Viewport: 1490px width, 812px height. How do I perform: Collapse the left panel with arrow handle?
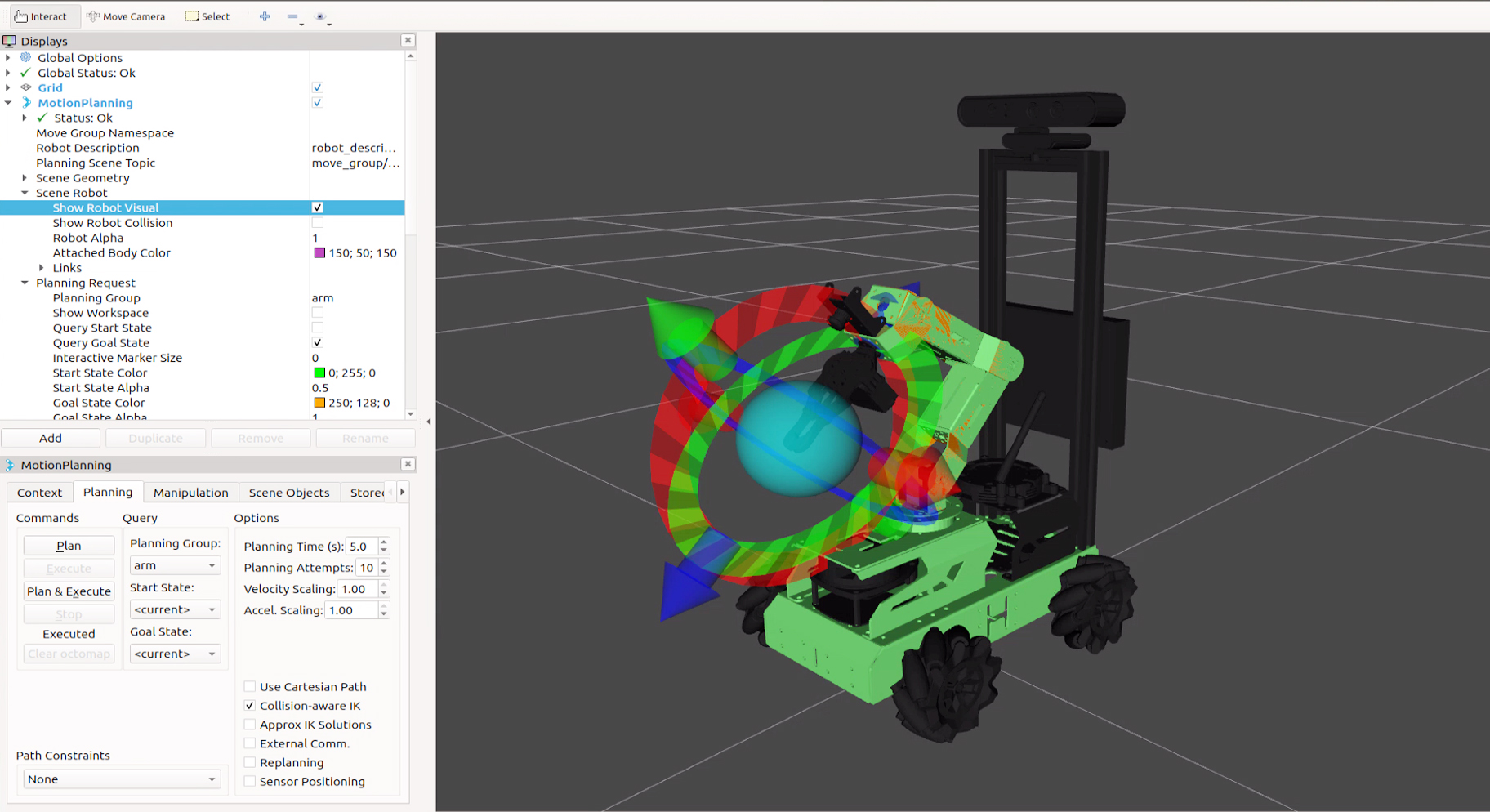pos(429,422)
